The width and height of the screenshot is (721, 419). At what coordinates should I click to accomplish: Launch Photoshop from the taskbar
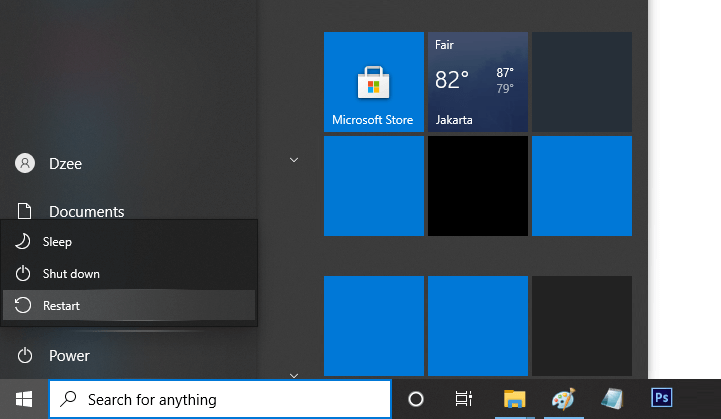(662, 398)
